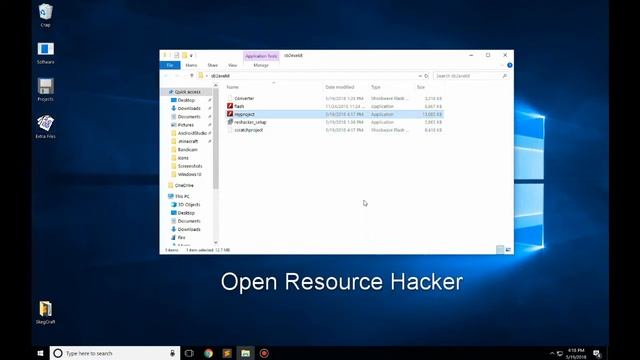The height and width of the screenshot is (360, 640).
Task: Select the reshacker_setup file
Action: [250, 122]
